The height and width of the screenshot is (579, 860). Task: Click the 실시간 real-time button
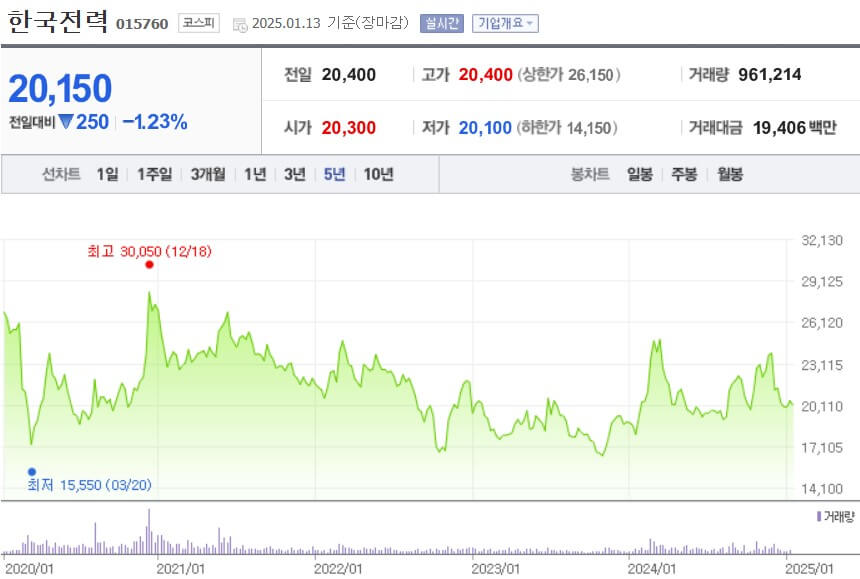tap(441, 21)
